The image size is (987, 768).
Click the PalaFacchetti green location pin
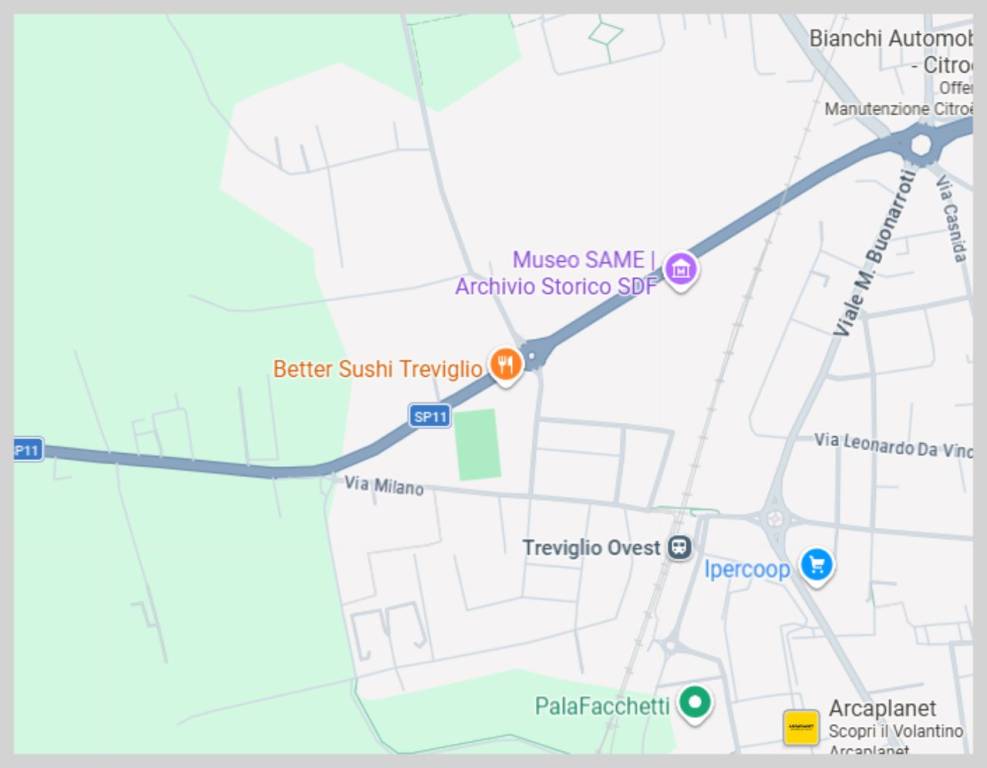[694, 703]
